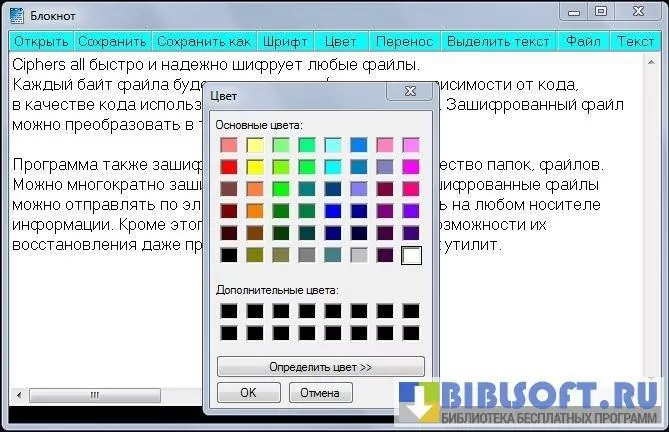
Task: Toggle the Перенос word wrap option
Action: click(x=405, y=42)
